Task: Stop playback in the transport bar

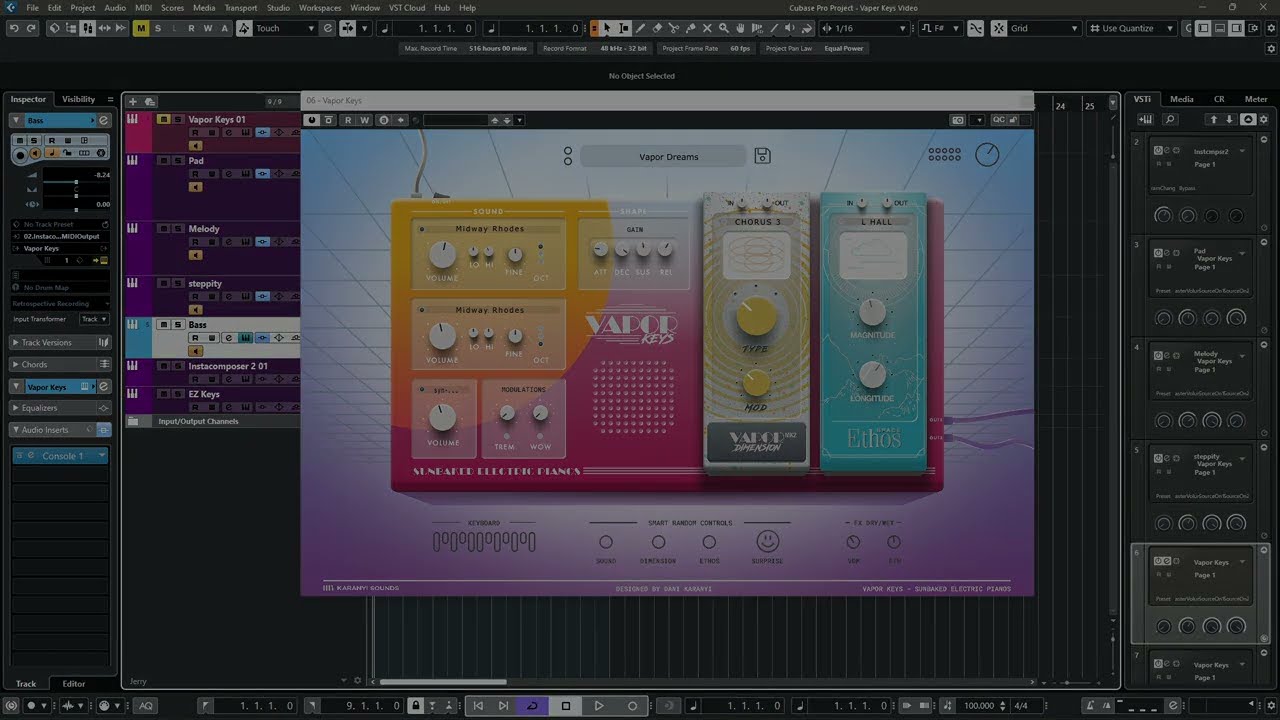Action: 565,705
